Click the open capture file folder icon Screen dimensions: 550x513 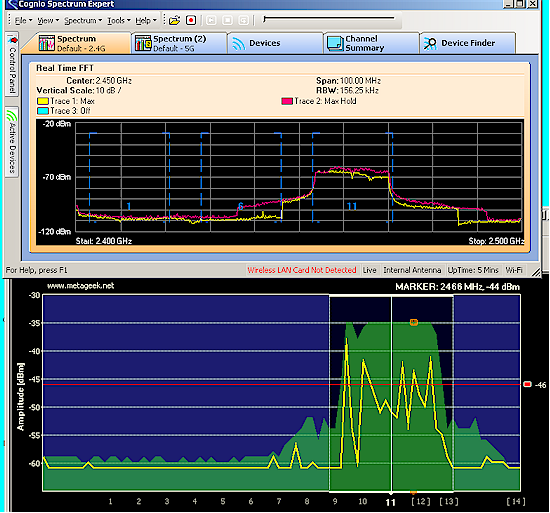pyautogui.click(x=174, y=20)
